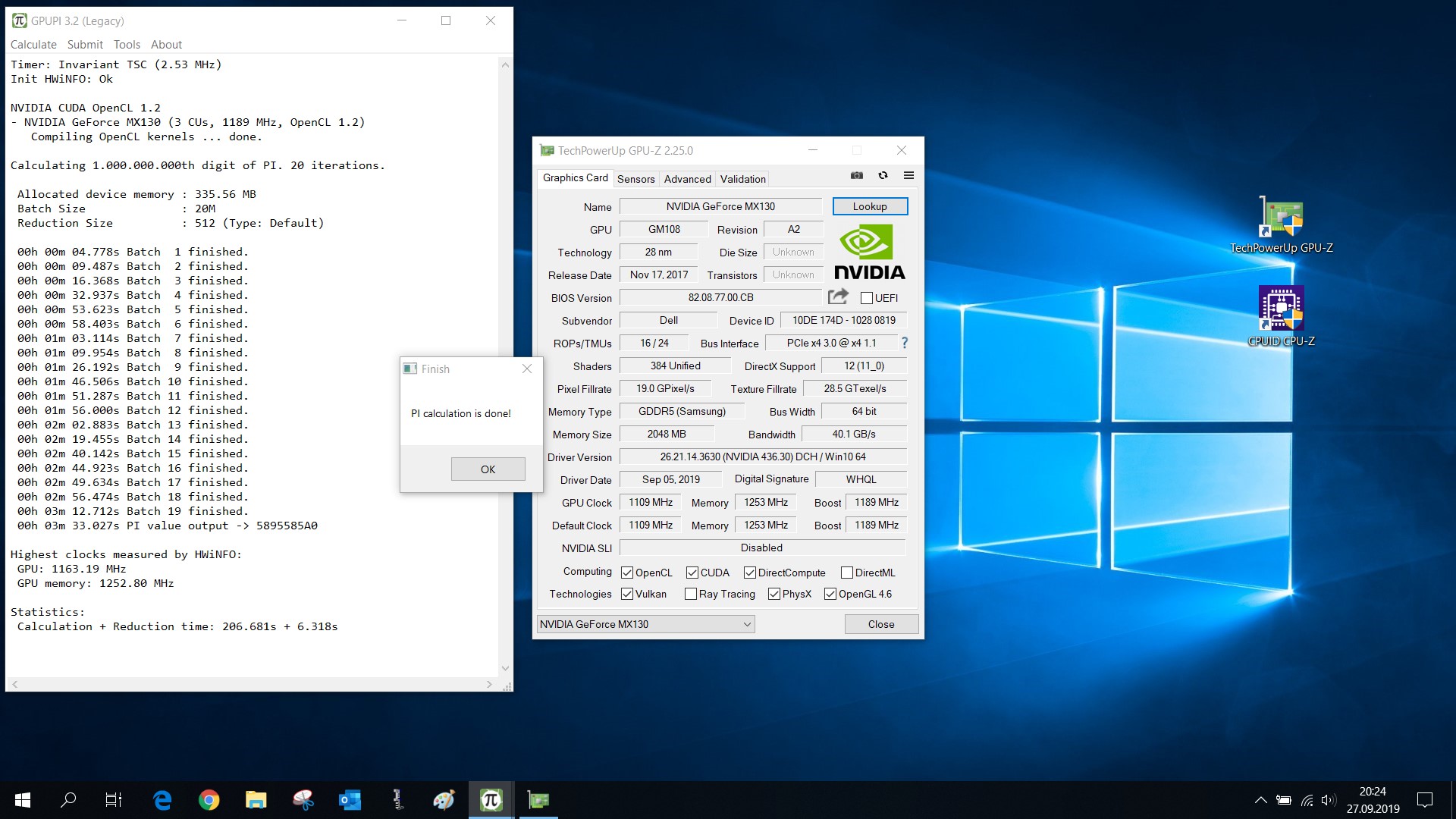Screen dimensions: 1456x819
Task: Click the GPUPI horizontal scroll right arrow
Action: coord(489,684)
